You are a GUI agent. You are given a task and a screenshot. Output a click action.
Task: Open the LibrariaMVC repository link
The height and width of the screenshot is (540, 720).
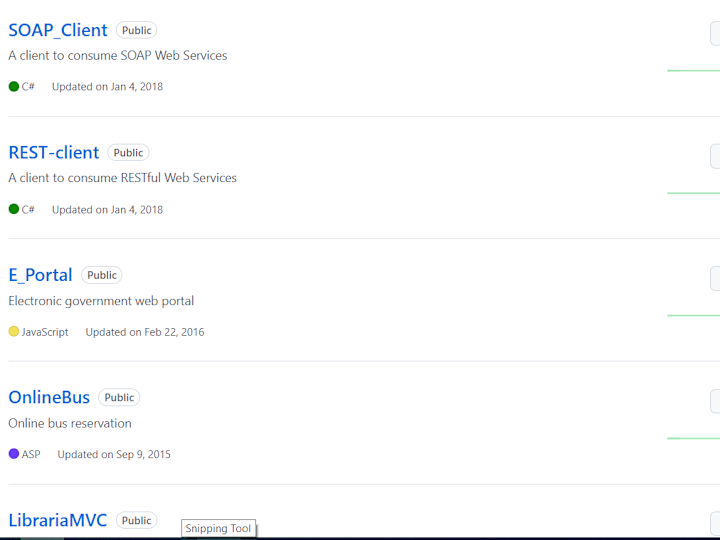pos(58,520)
